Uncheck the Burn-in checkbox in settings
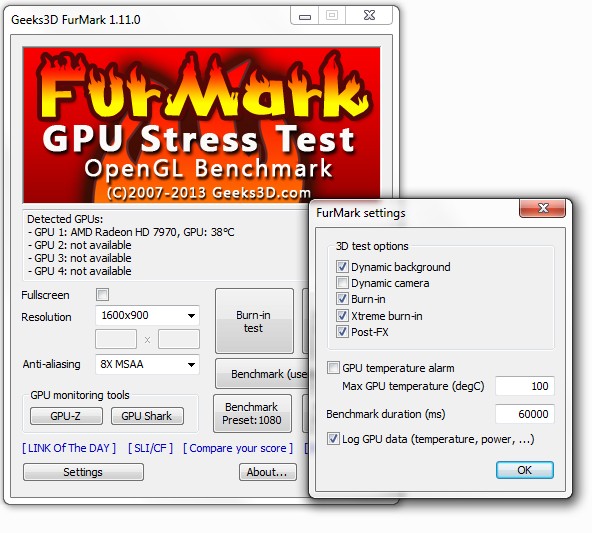Image resolution: width=592 pixels, height=533 pixels. click(x=342, y=299)
